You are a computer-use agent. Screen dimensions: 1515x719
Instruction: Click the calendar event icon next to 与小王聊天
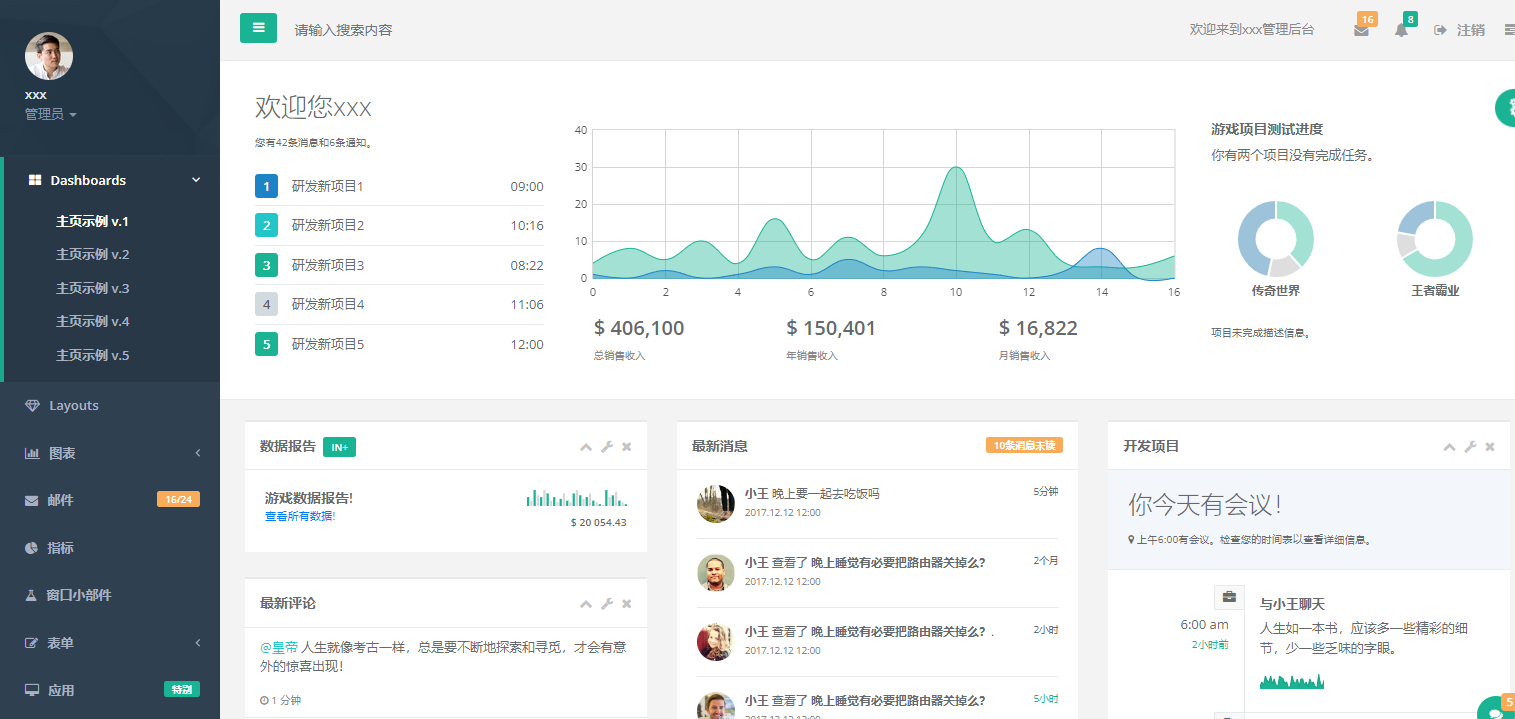1229,596
